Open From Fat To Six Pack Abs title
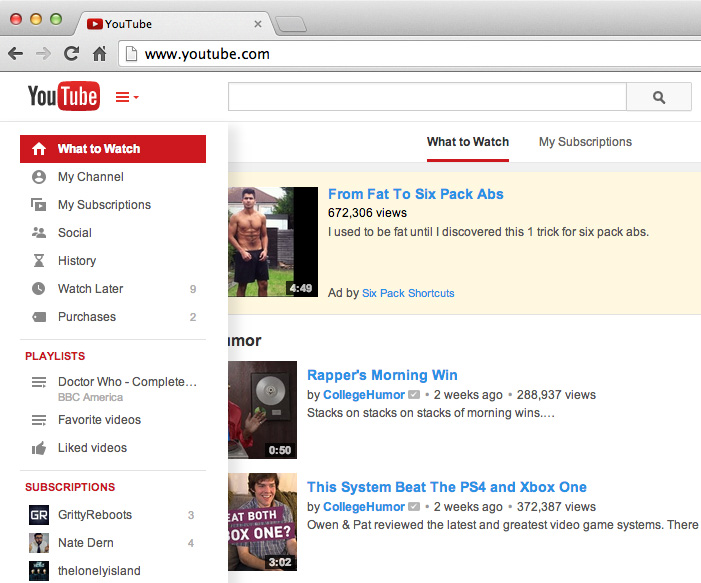Screen dimensions: 701x583 (416, 194)
